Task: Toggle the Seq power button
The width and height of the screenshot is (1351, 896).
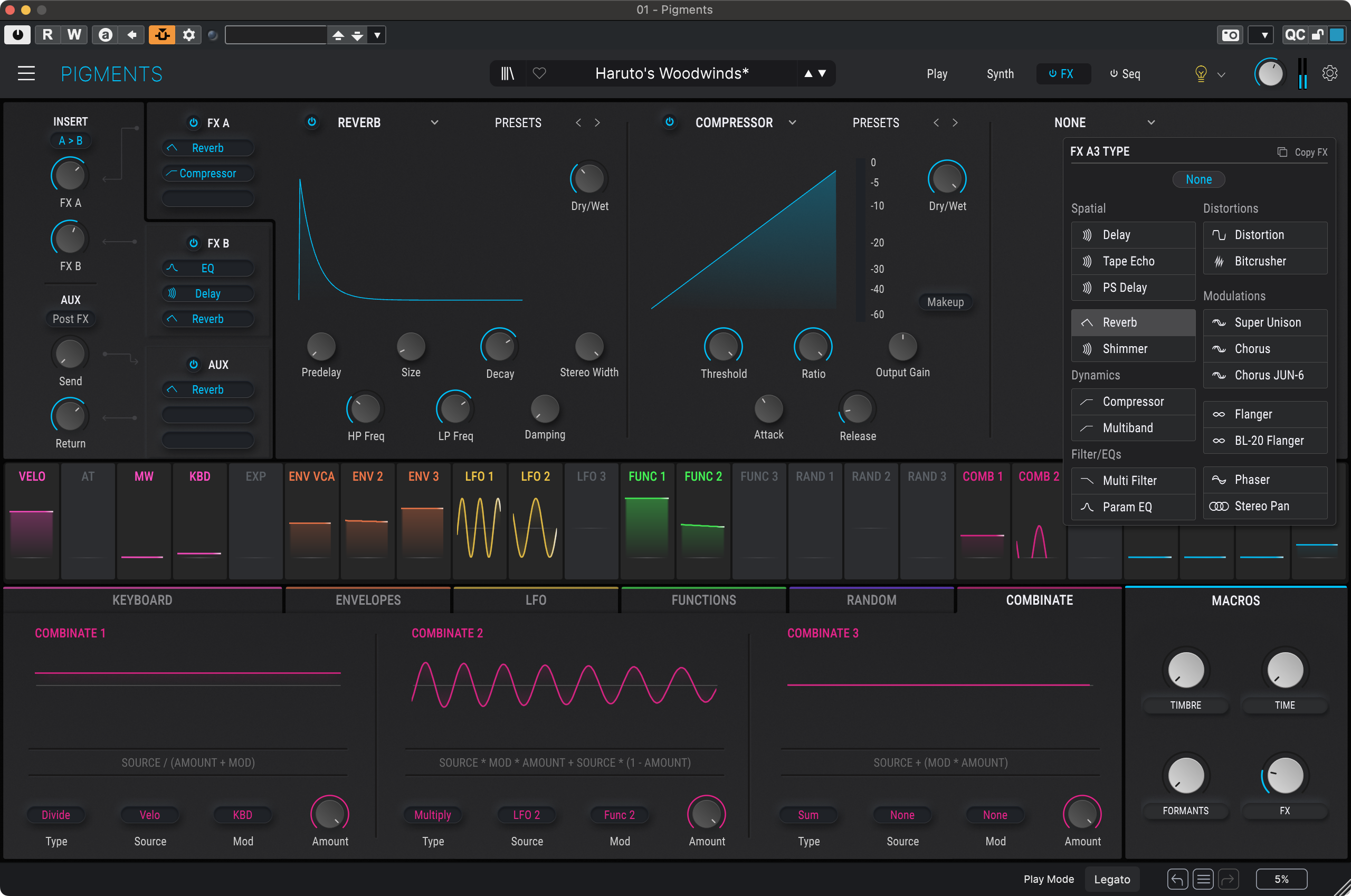Action: 1114,74
